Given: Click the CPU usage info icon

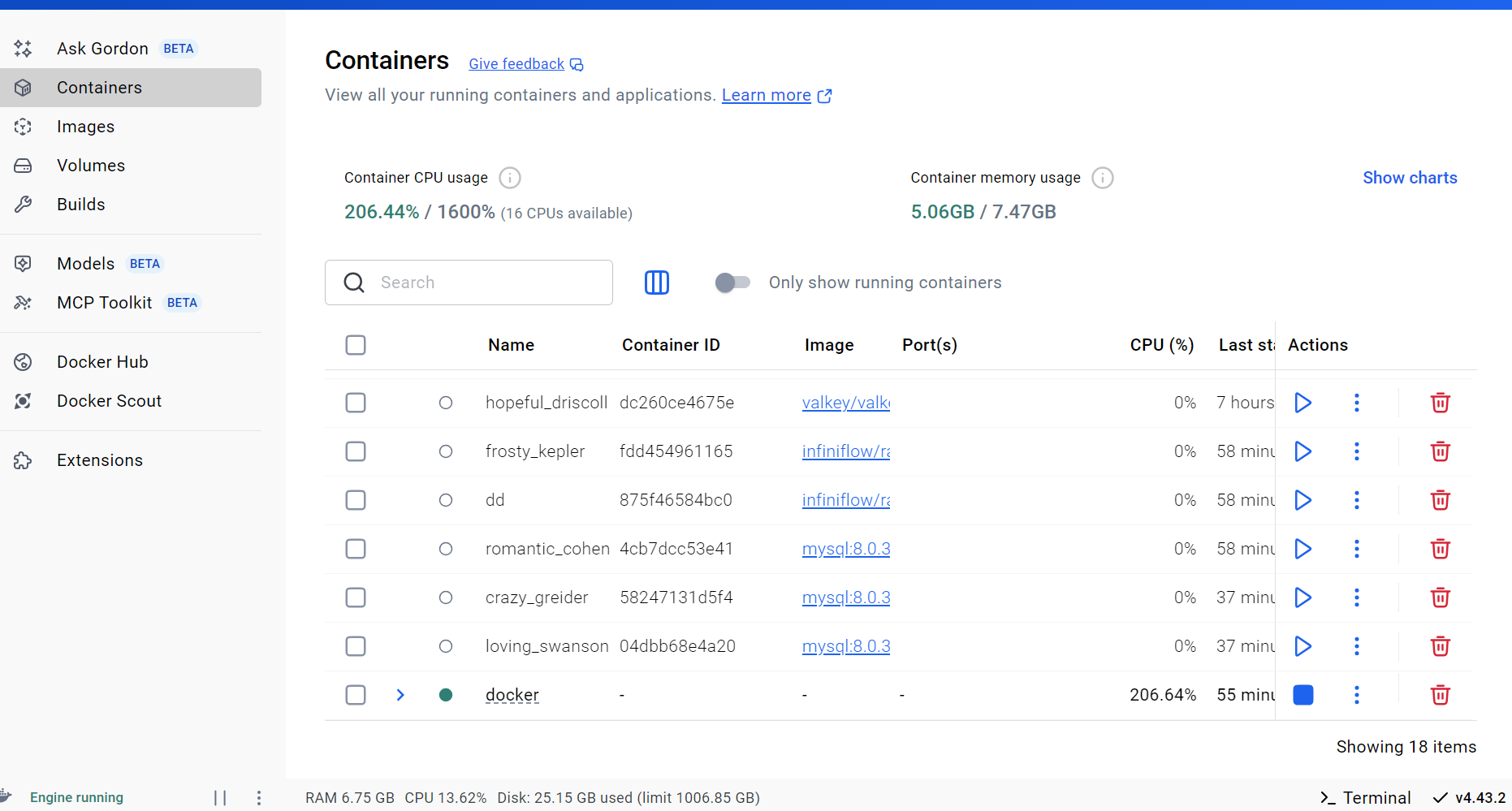Looking at the screenshot, I should 510,178.
